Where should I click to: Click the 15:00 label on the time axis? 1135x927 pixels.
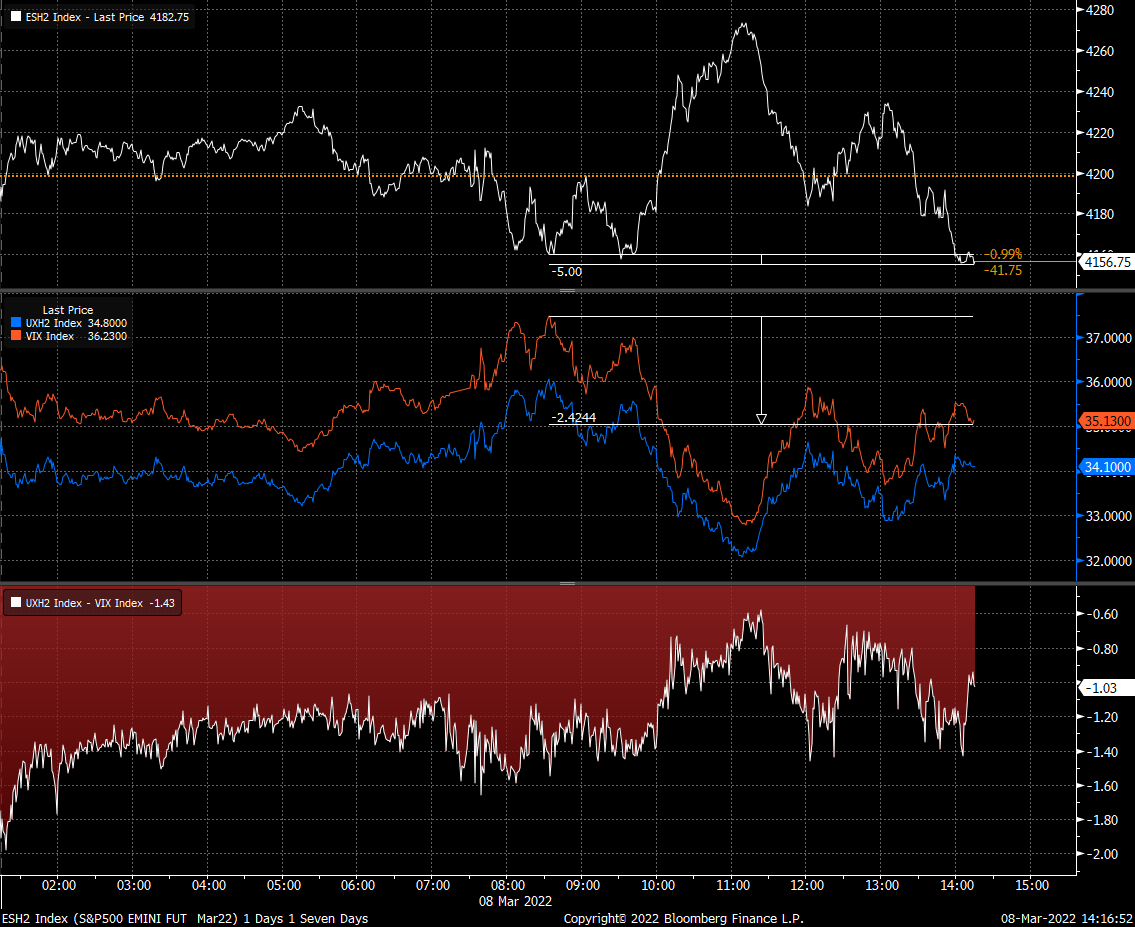pos(1031,885)
